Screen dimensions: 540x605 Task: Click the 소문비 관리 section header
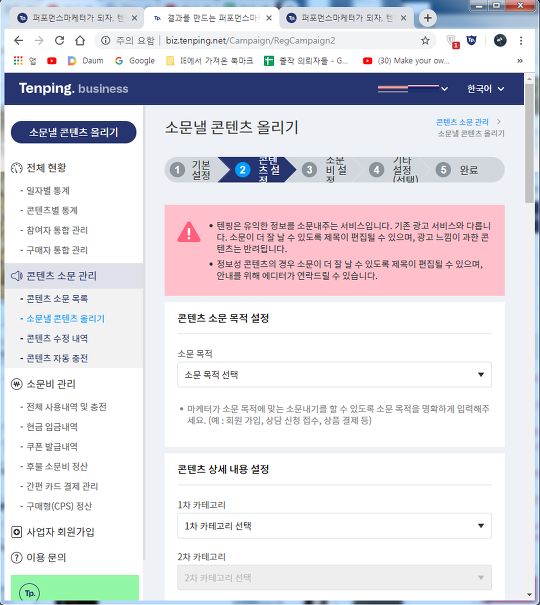(x=43, y=384)
